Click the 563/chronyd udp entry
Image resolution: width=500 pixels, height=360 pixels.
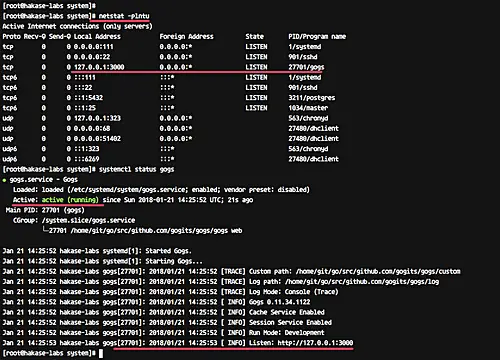coord(308,118)
